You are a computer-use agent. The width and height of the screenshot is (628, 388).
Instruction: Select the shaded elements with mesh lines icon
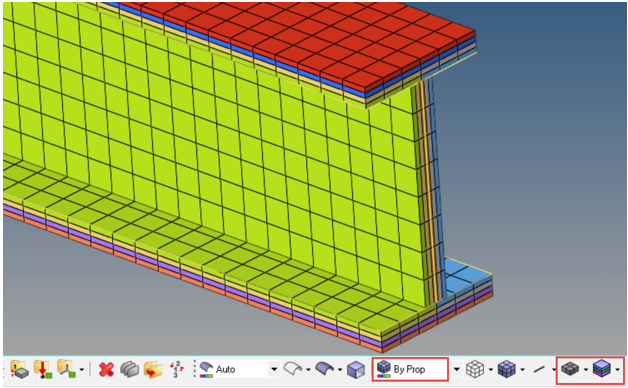pos(507,369)
